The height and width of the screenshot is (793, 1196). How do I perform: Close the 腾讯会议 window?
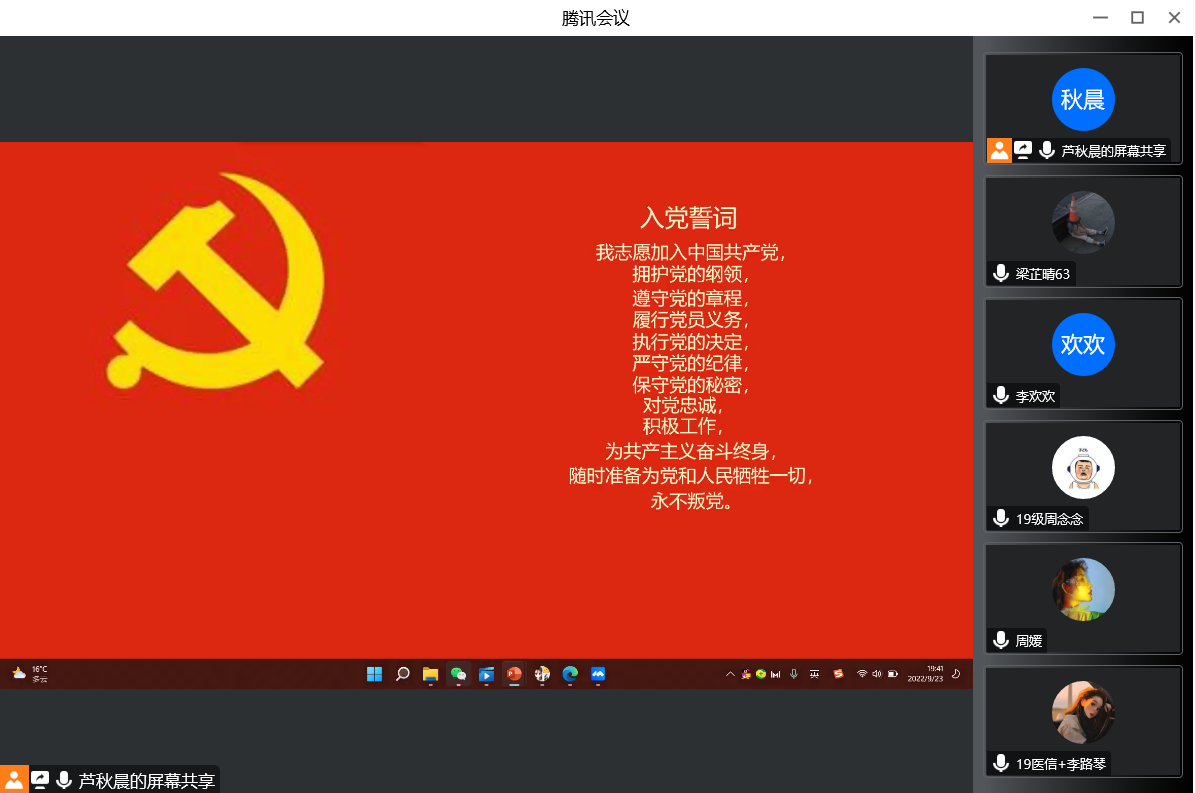point(1175,18)
